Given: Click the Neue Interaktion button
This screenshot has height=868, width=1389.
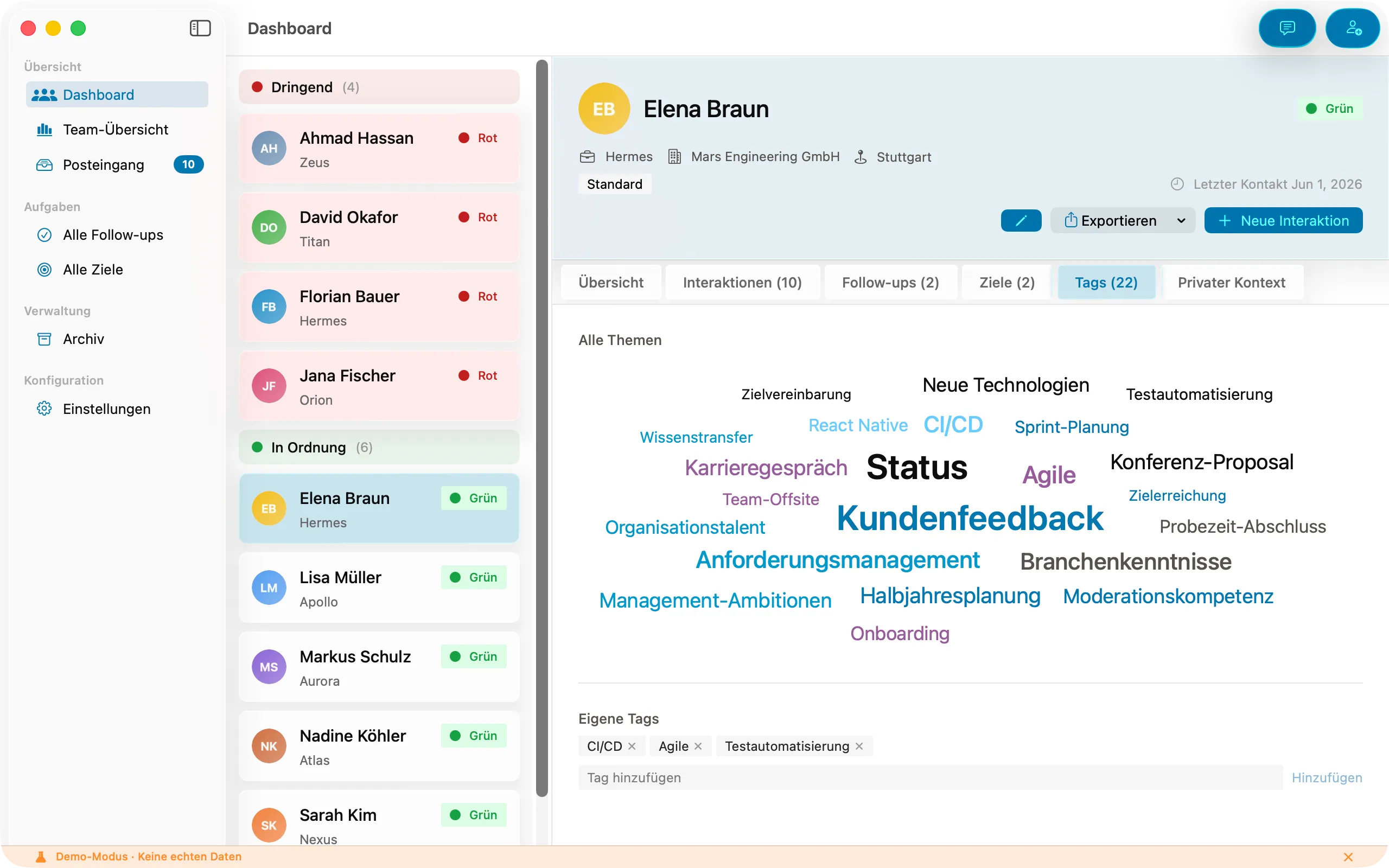Looking at the screenshot, I should pyautogui.click(x=1283, y=220).
